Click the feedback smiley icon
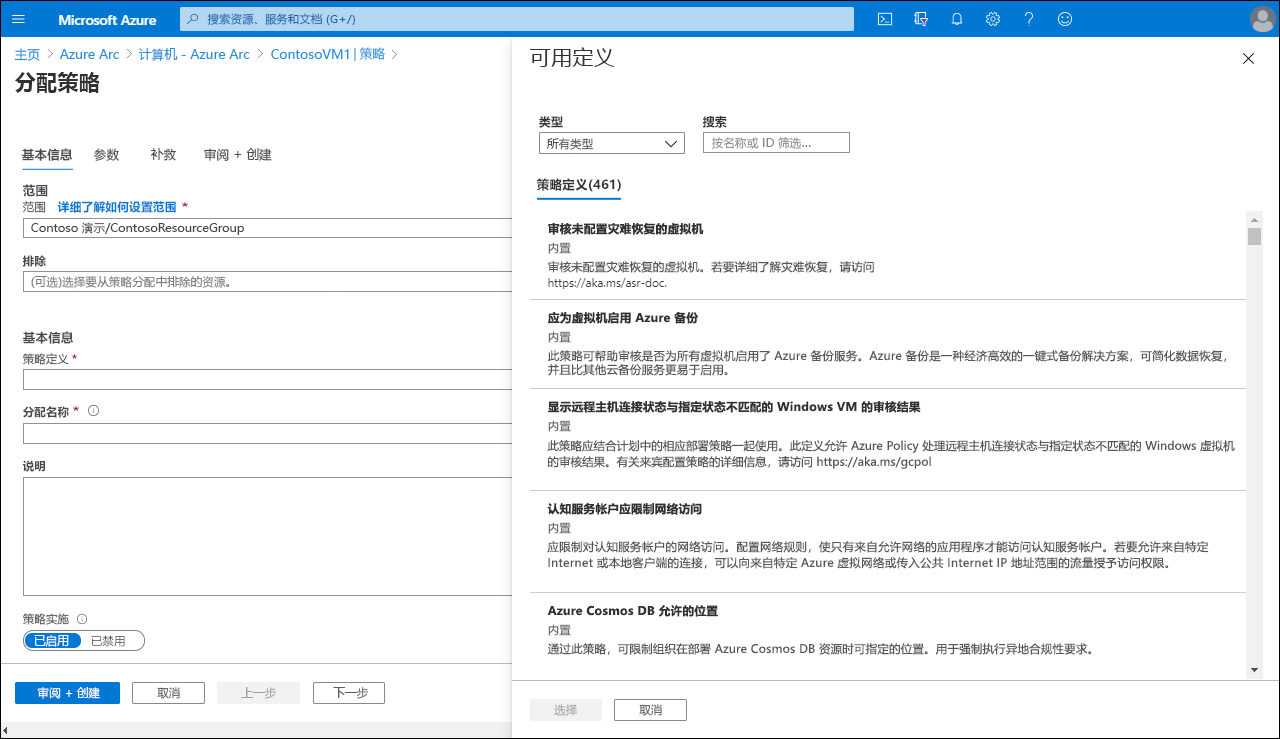This screenshot has height=739, width=1280. click(1065, 19)
